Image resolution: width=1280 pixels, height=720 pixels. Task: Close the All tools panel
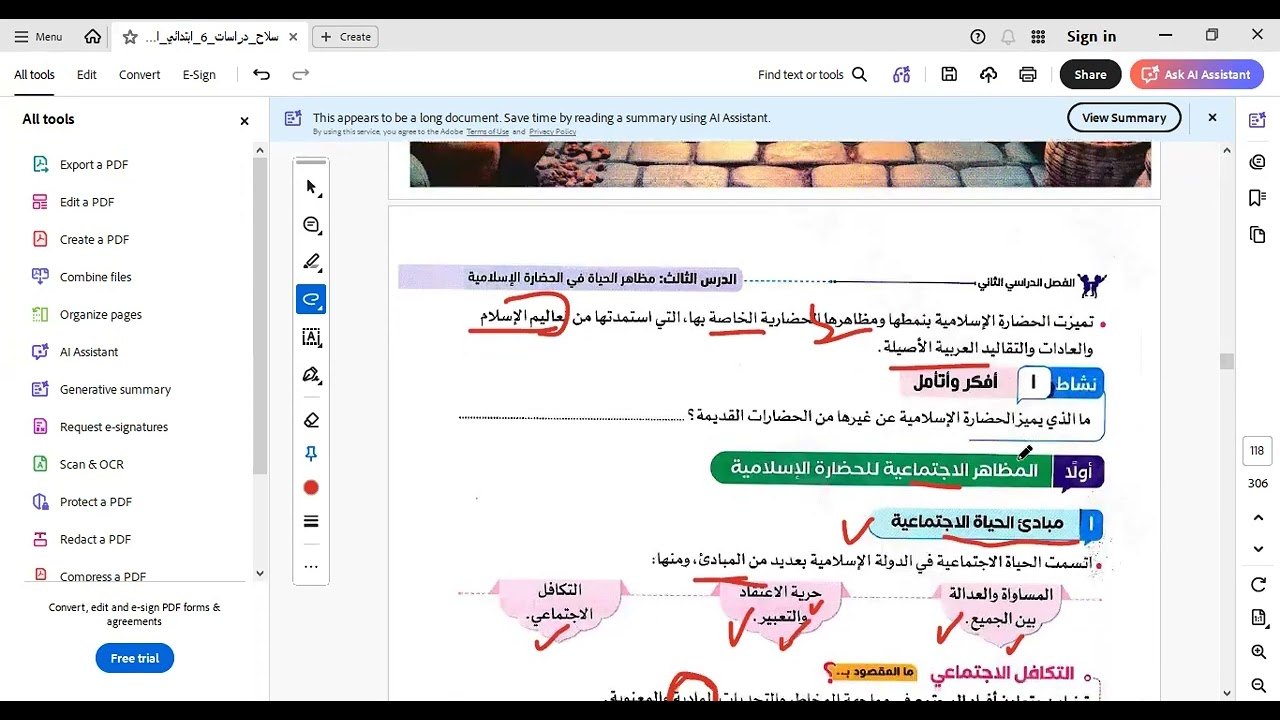click(244, 121)
